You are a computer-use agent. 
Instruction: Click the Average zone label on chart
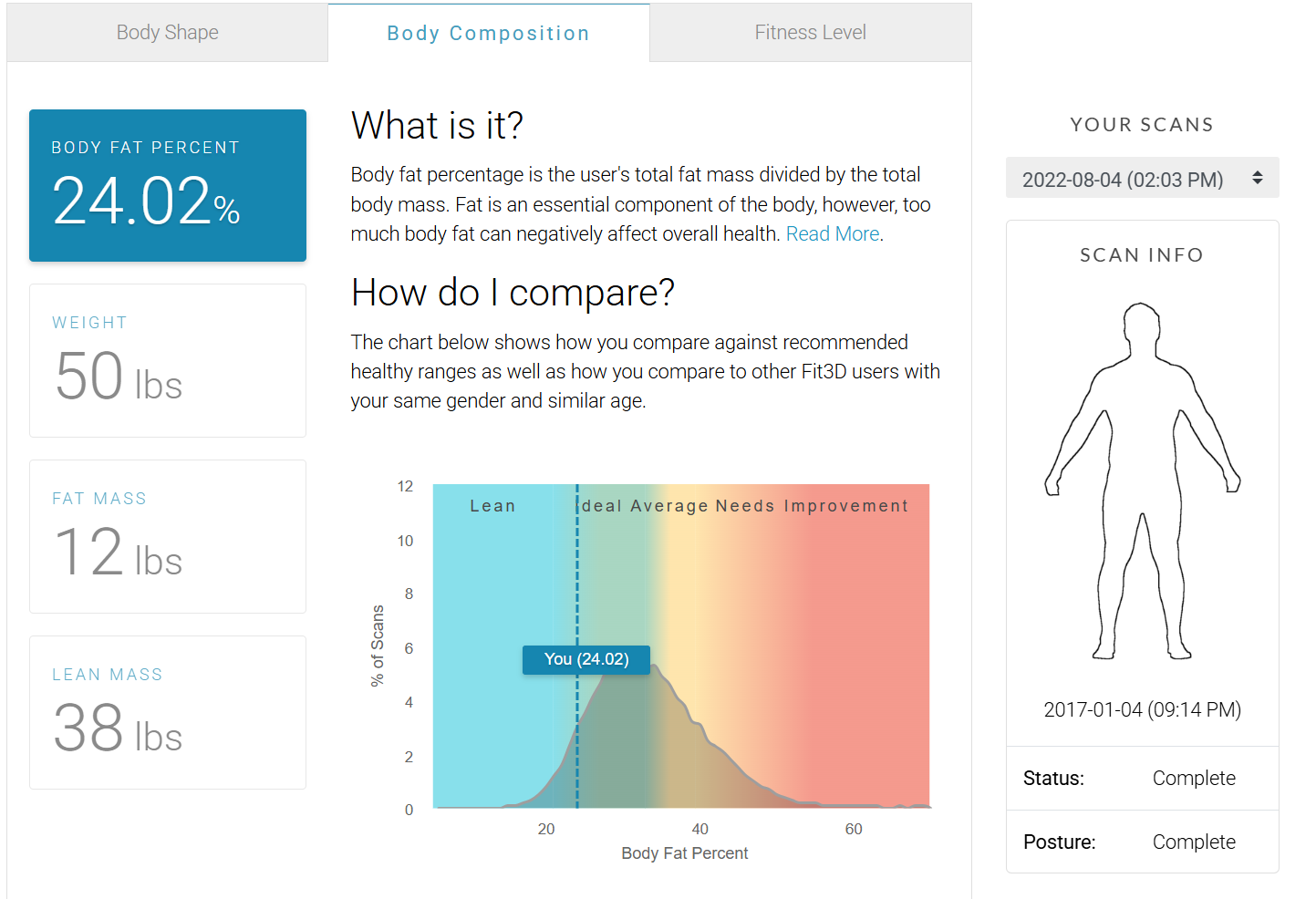[668, 506]
